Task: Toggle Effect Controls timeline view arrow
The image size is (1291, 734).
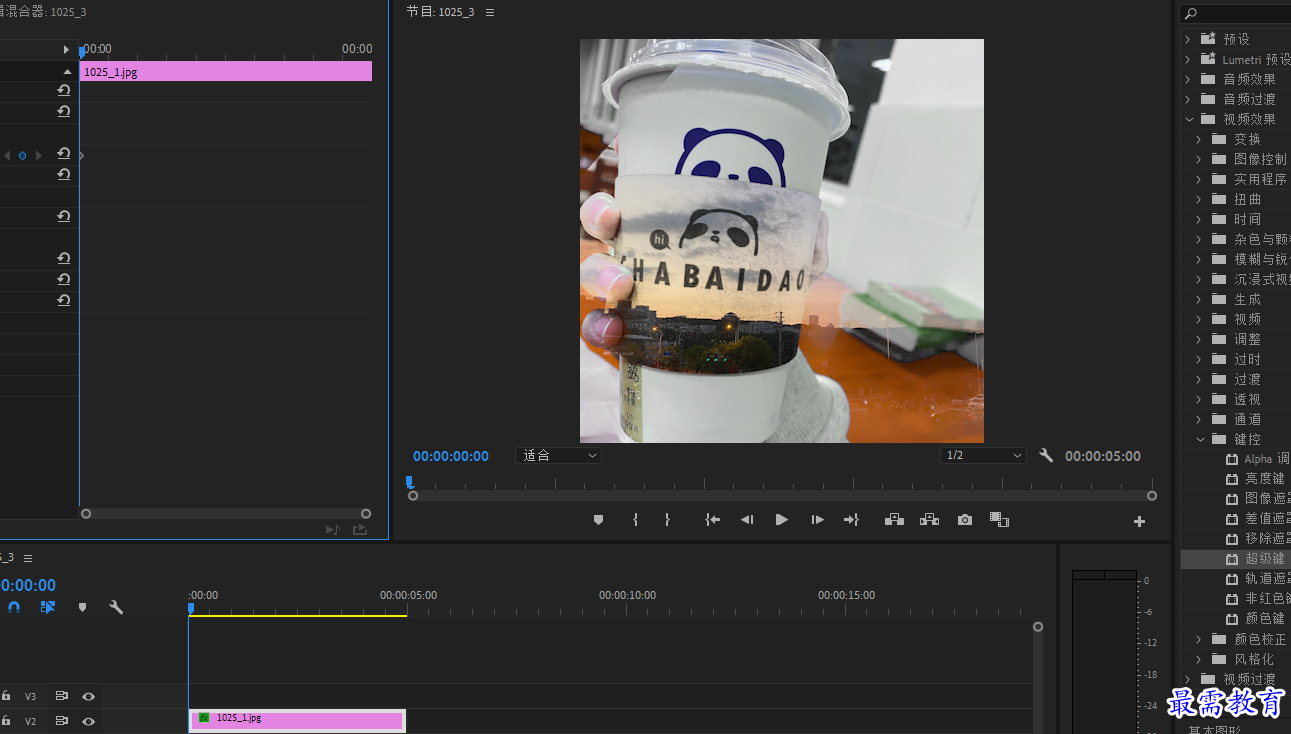Action: click(67, 49)
